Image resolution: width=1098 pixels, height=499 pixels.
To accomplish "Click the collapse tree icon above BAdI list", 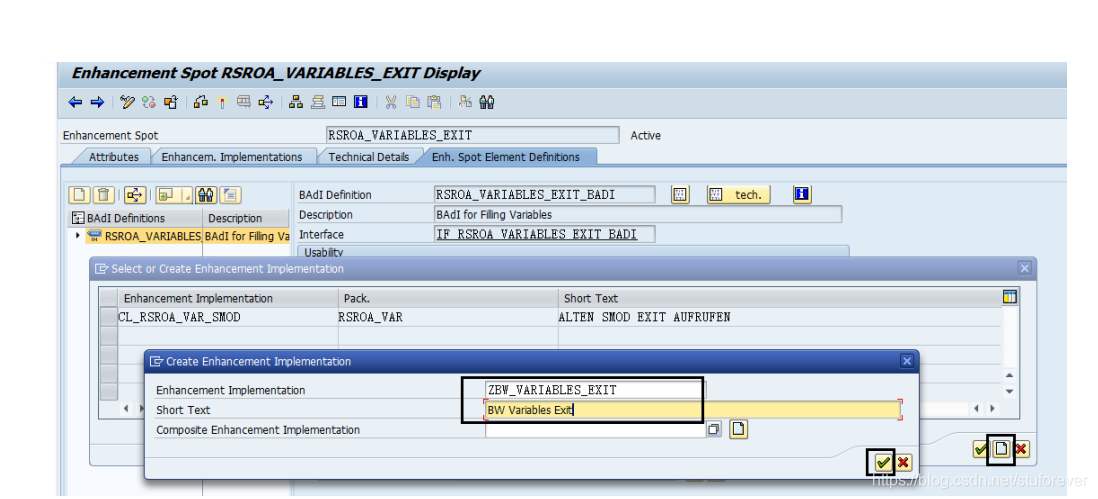I will 231,195.
